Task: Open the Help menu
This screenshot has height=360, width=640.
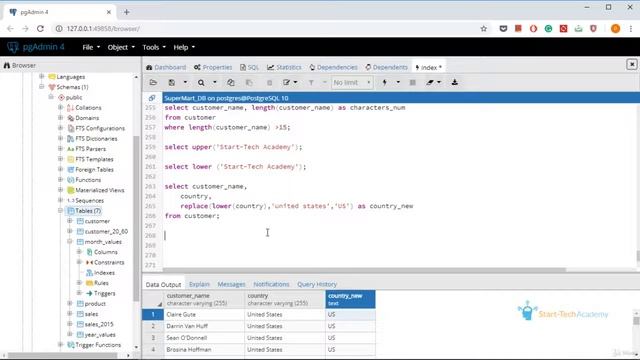Action: point(184,47)
